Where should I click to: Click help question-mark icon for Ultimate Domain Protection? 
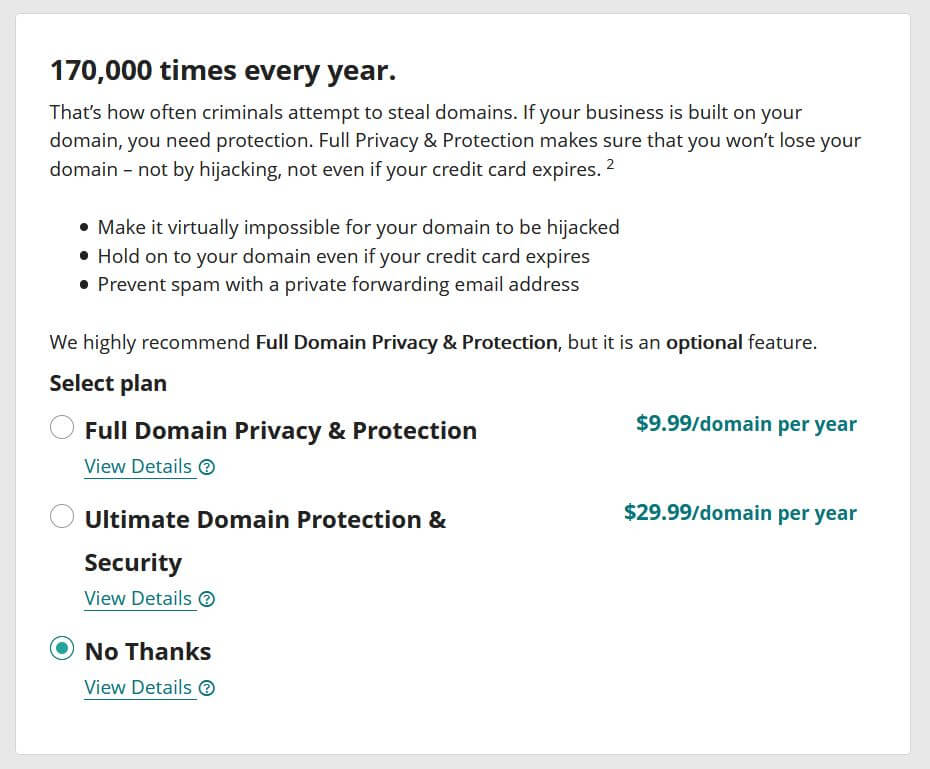point(206,599)
